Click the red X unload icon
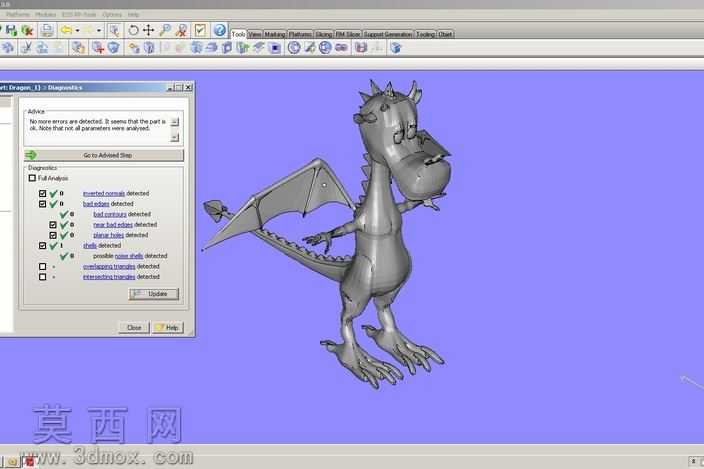Screen dimensions: 704x469 click(27, 31)
